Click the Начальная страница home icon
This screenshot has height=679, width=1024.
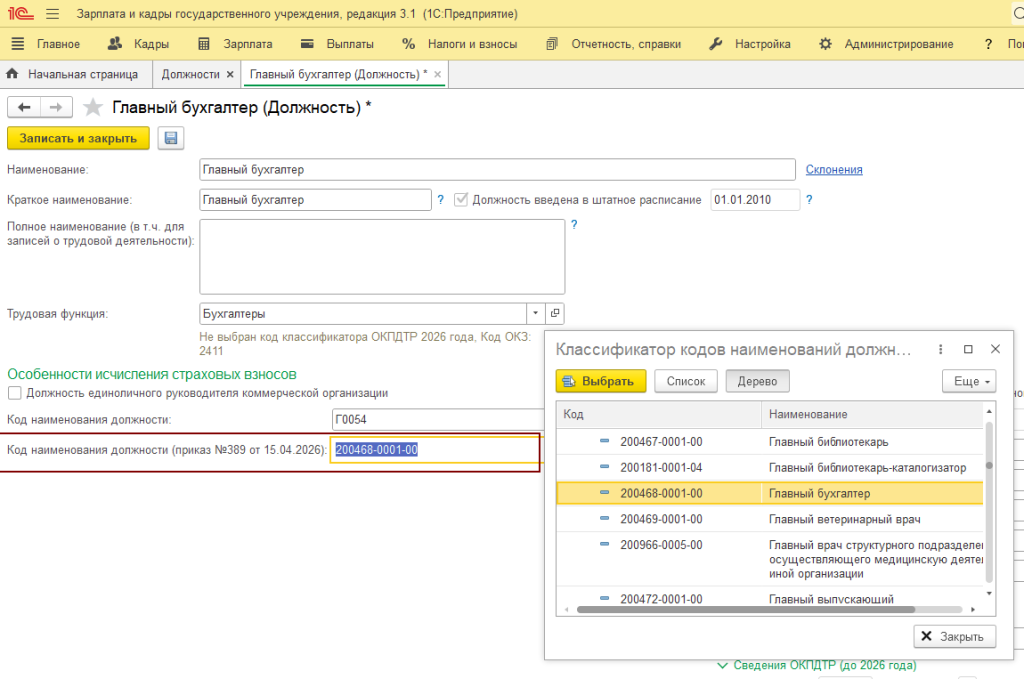point(12,74)
